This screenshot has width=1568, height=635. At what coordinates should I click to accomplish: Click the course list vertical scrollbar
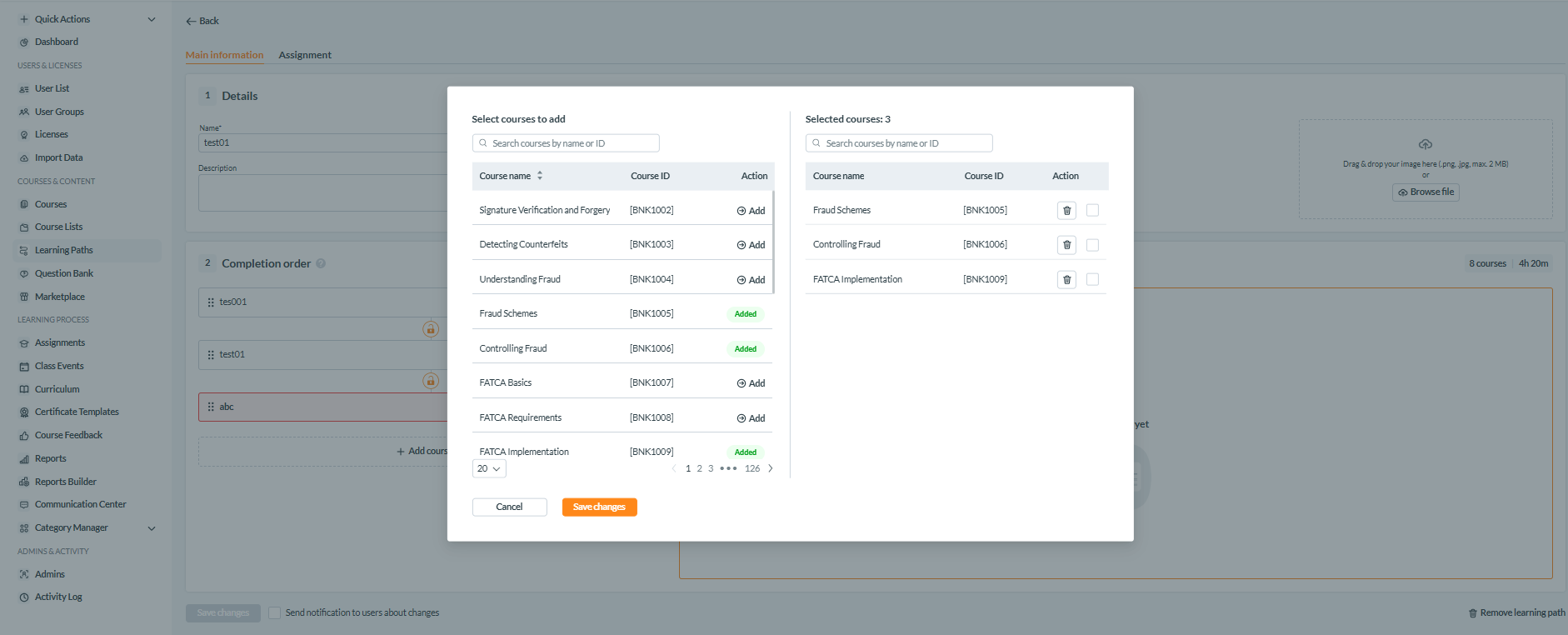coord(773,242)
